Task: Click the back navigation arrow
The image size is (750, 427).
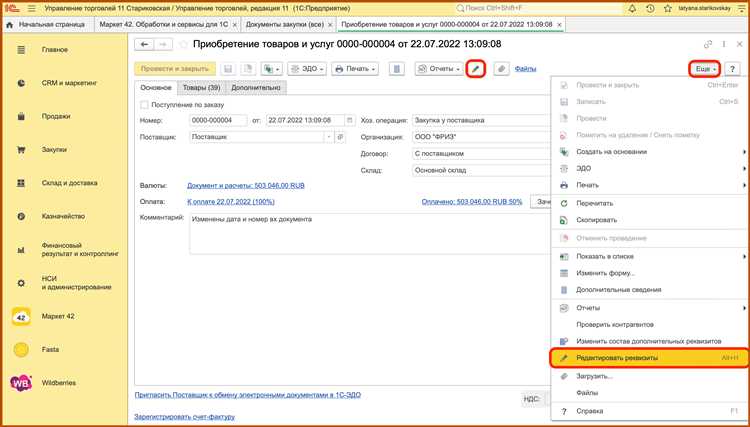Action: 144,44
